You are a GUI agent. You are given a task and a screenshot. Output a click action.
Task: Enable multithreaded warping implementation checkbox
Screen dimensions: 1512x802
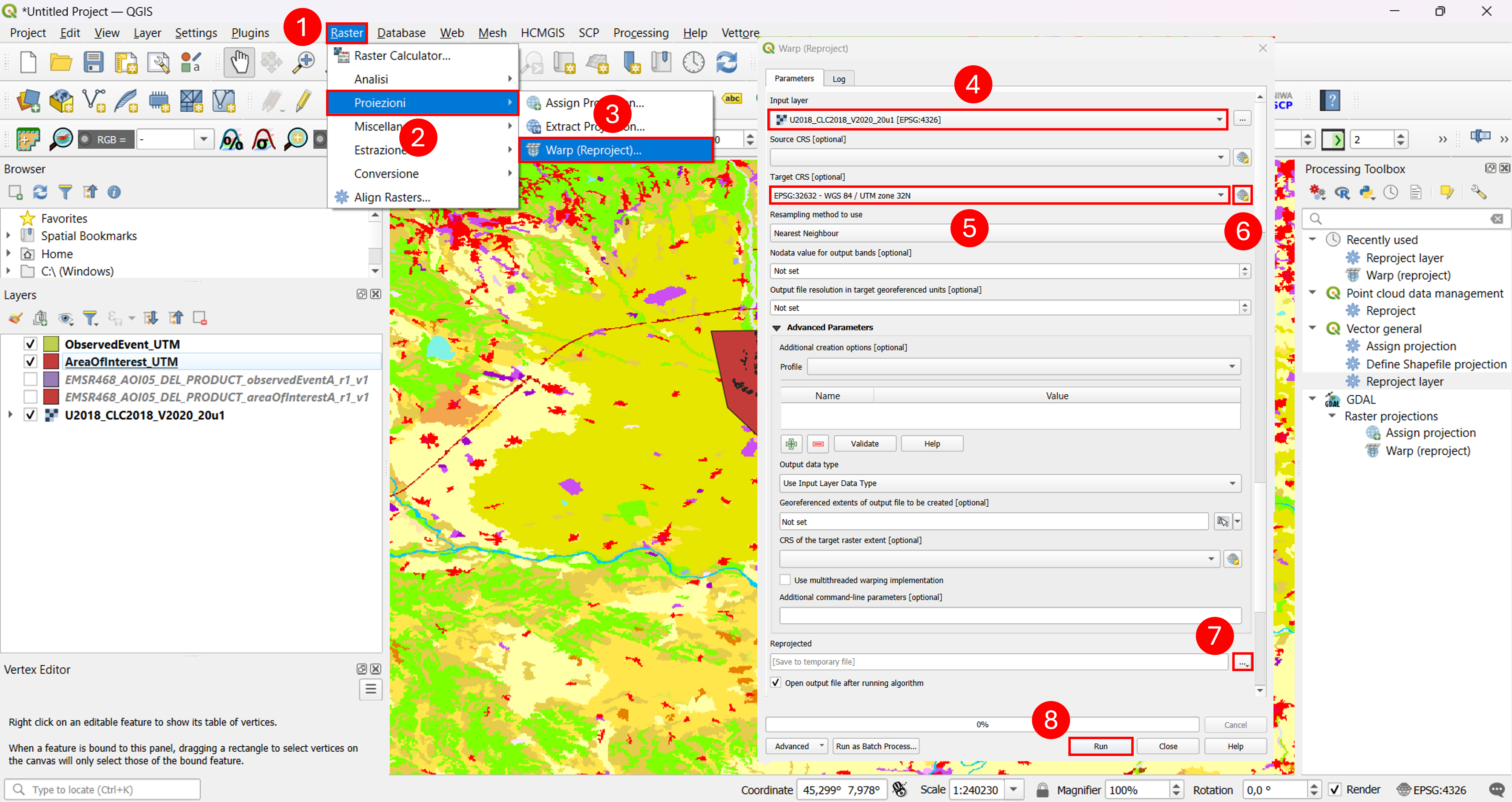tap(785, 580)
